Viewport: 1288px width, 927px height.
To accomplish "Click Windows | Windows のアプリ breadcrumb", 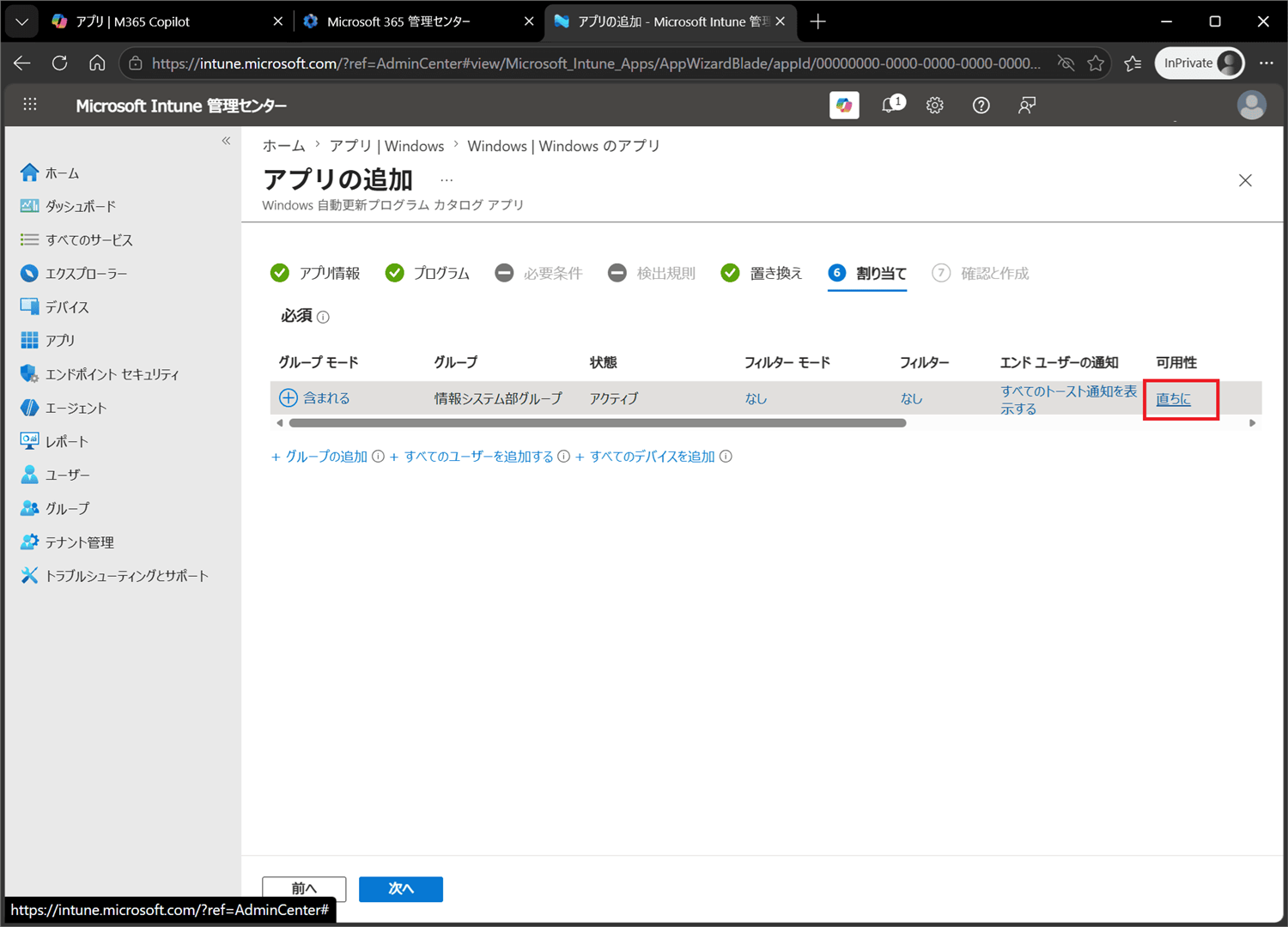I will (563, 146).
